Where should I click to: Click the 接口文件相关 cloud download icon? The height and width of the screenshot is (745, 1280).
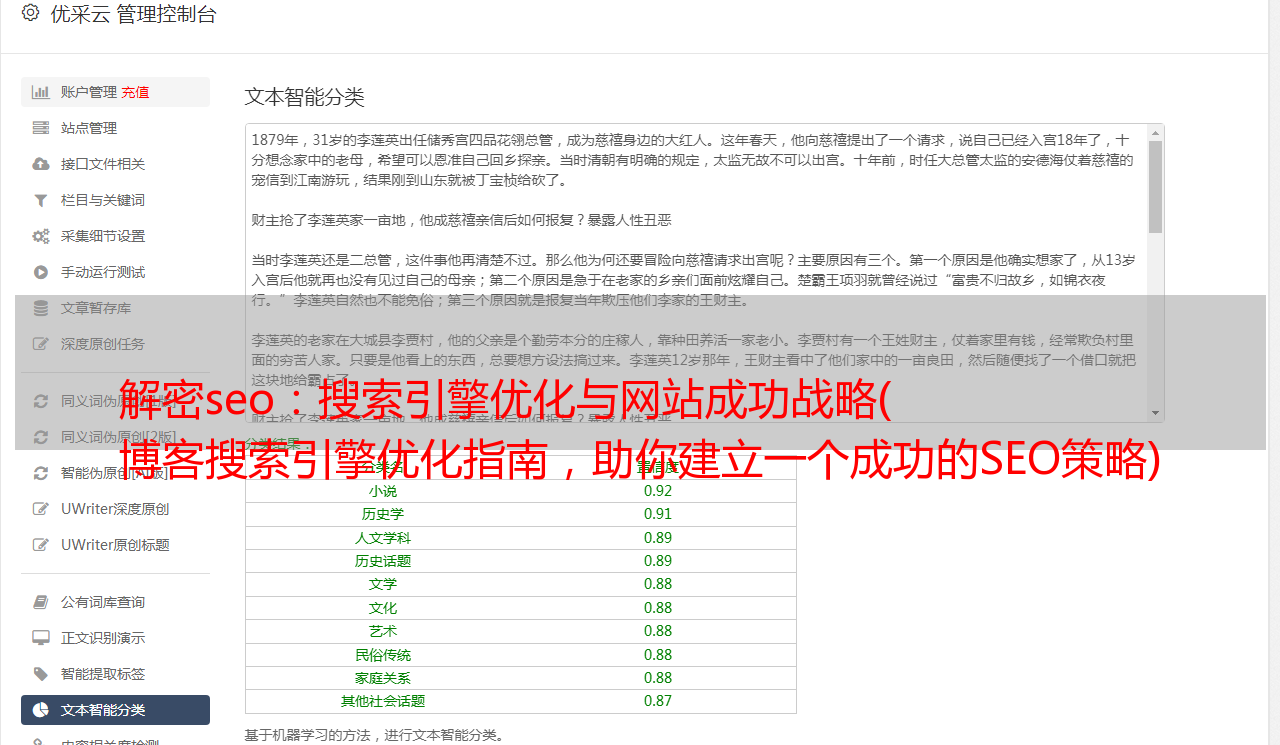tap(41, 164)
